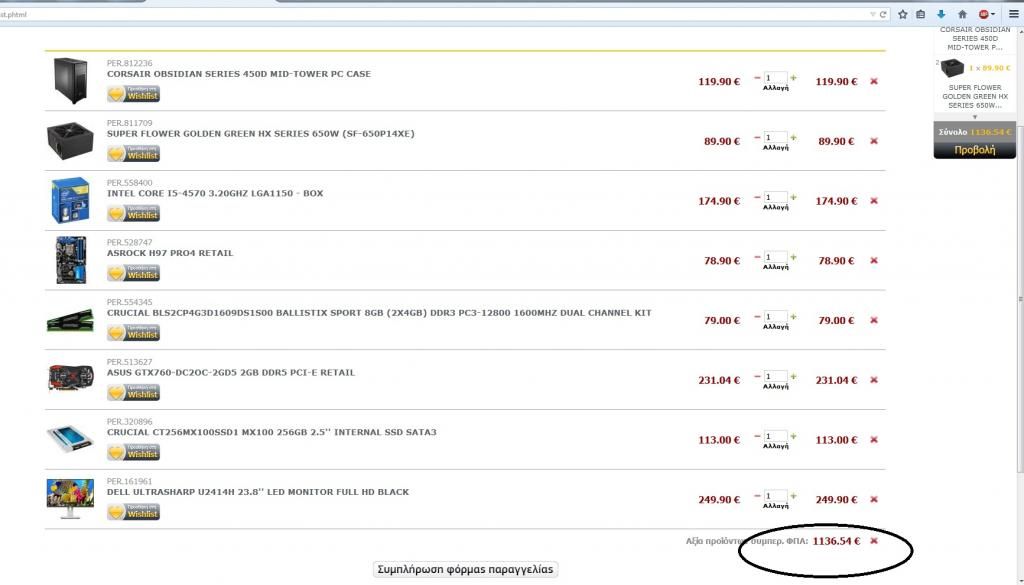Delete the Dell UltraSharp U2414H monitor row

coord(874,500)
